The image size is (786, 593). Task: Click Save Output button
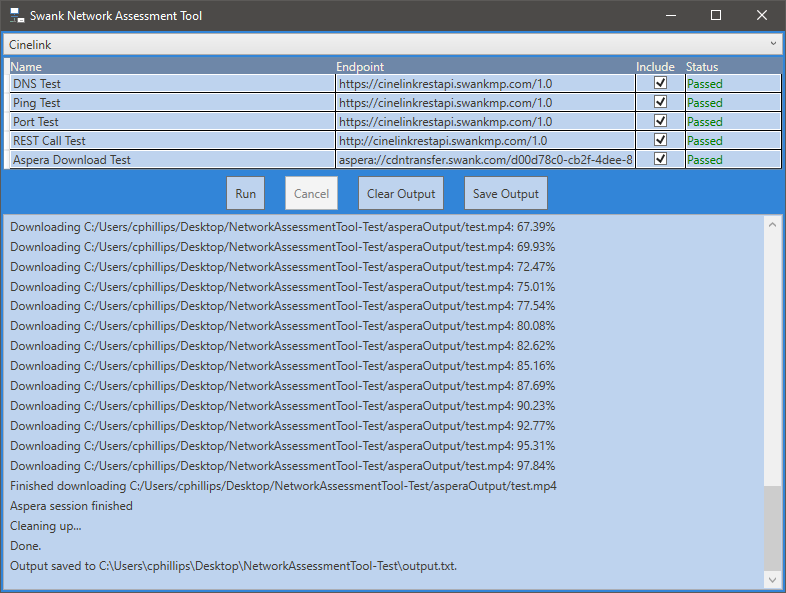pos(506,193)
